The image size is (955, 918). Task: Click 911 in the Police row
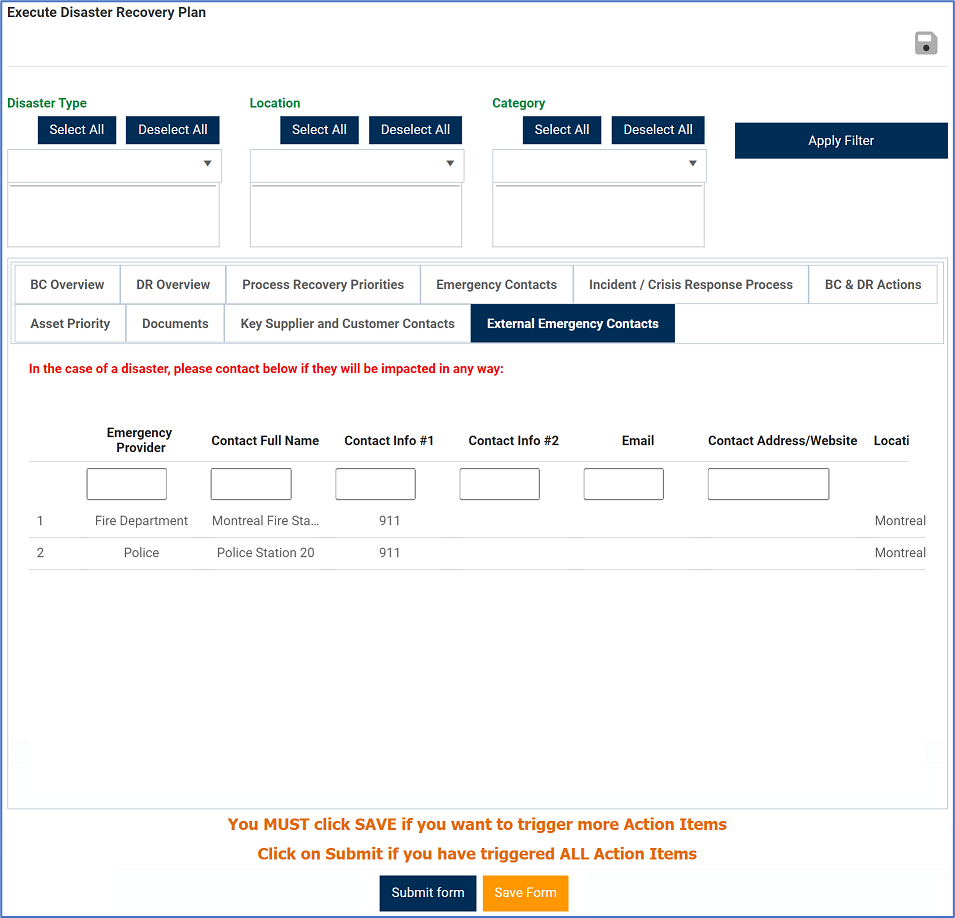click(x=389, y=553)
